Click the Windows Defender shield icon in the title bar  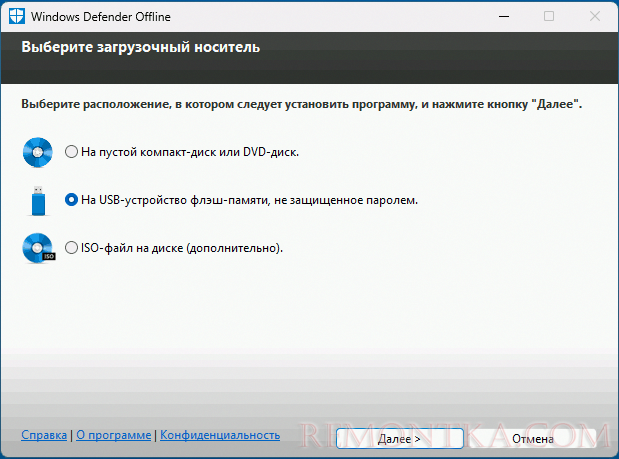(17, 16)
